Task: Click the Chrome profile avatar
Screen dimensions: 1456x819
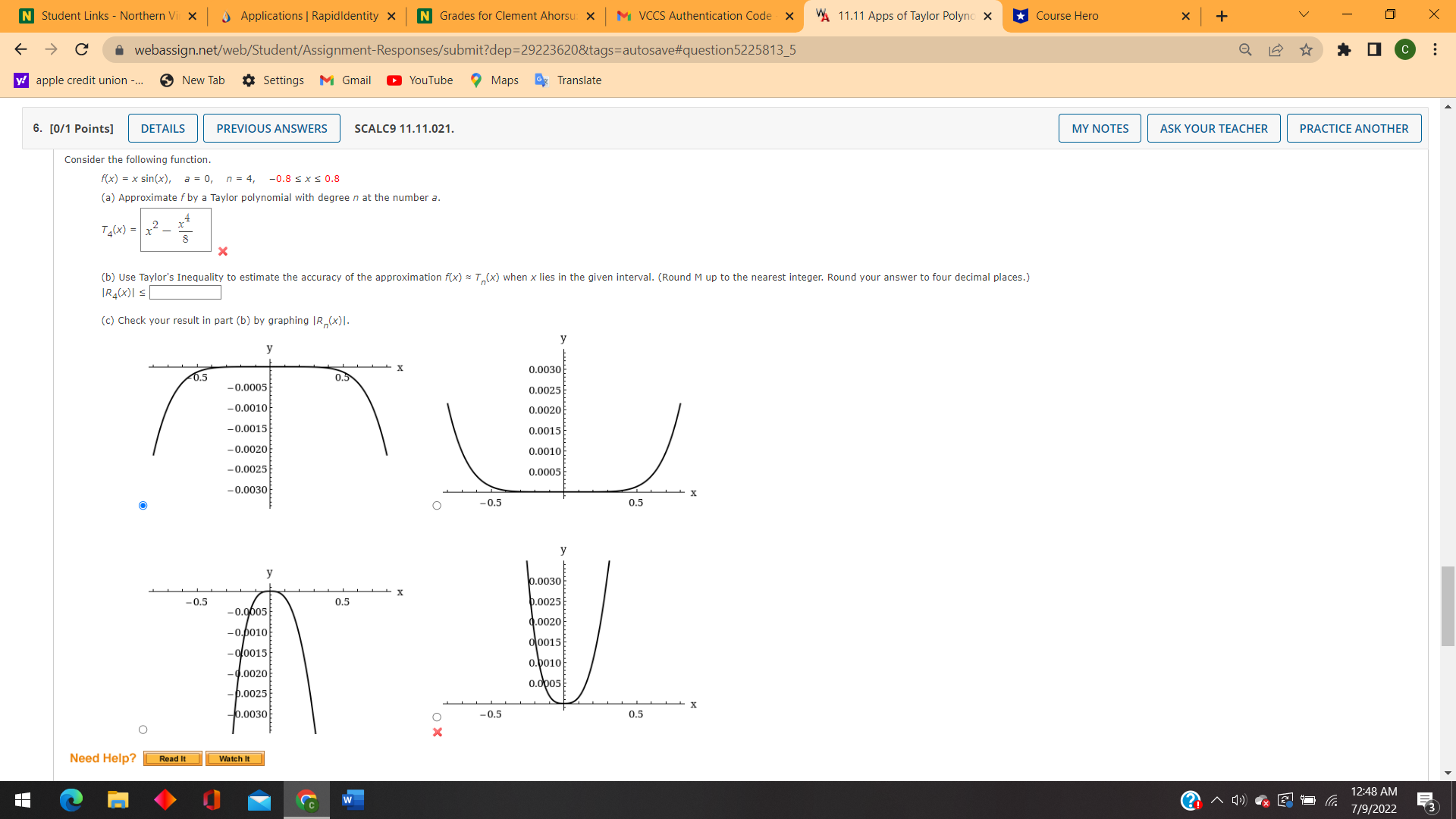Action: (1405, 49)
